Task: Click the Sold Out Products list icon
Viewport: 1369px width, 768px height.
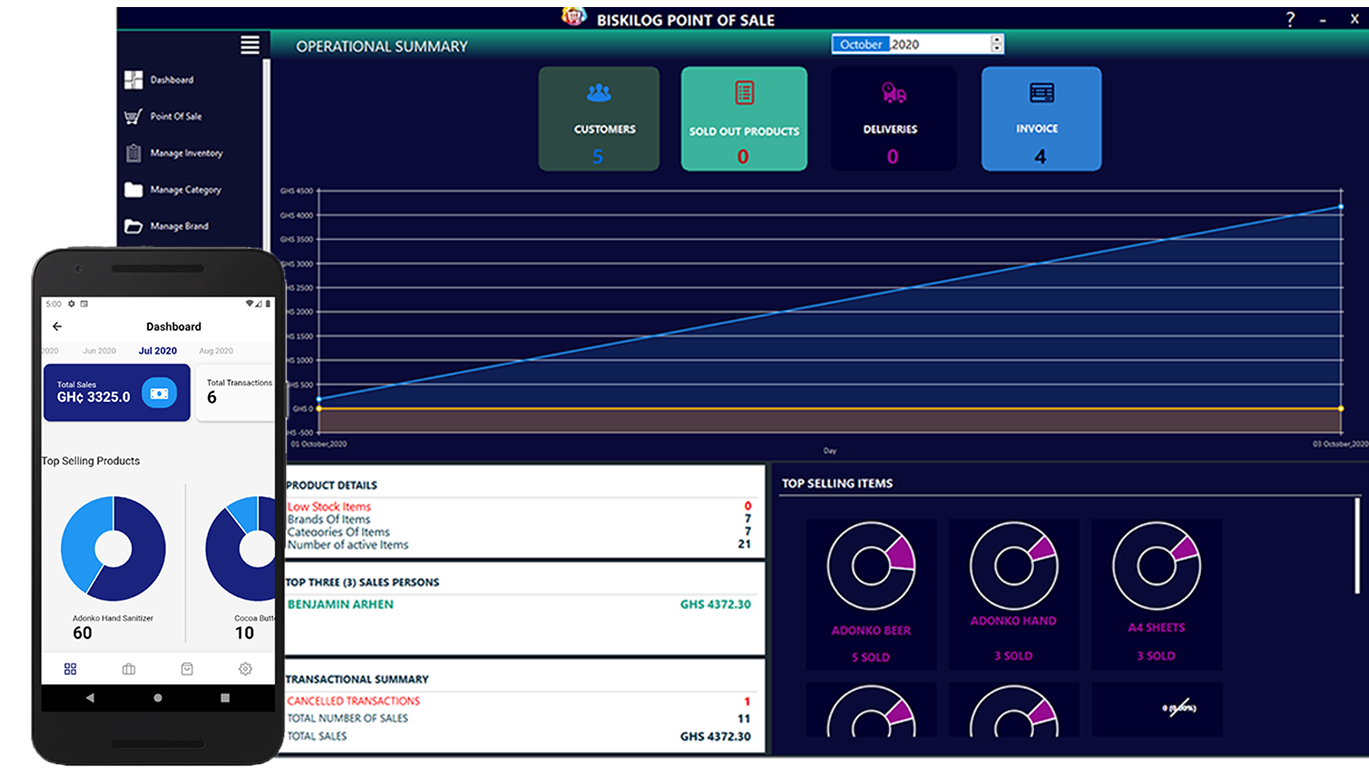Action: coord(744,93)
